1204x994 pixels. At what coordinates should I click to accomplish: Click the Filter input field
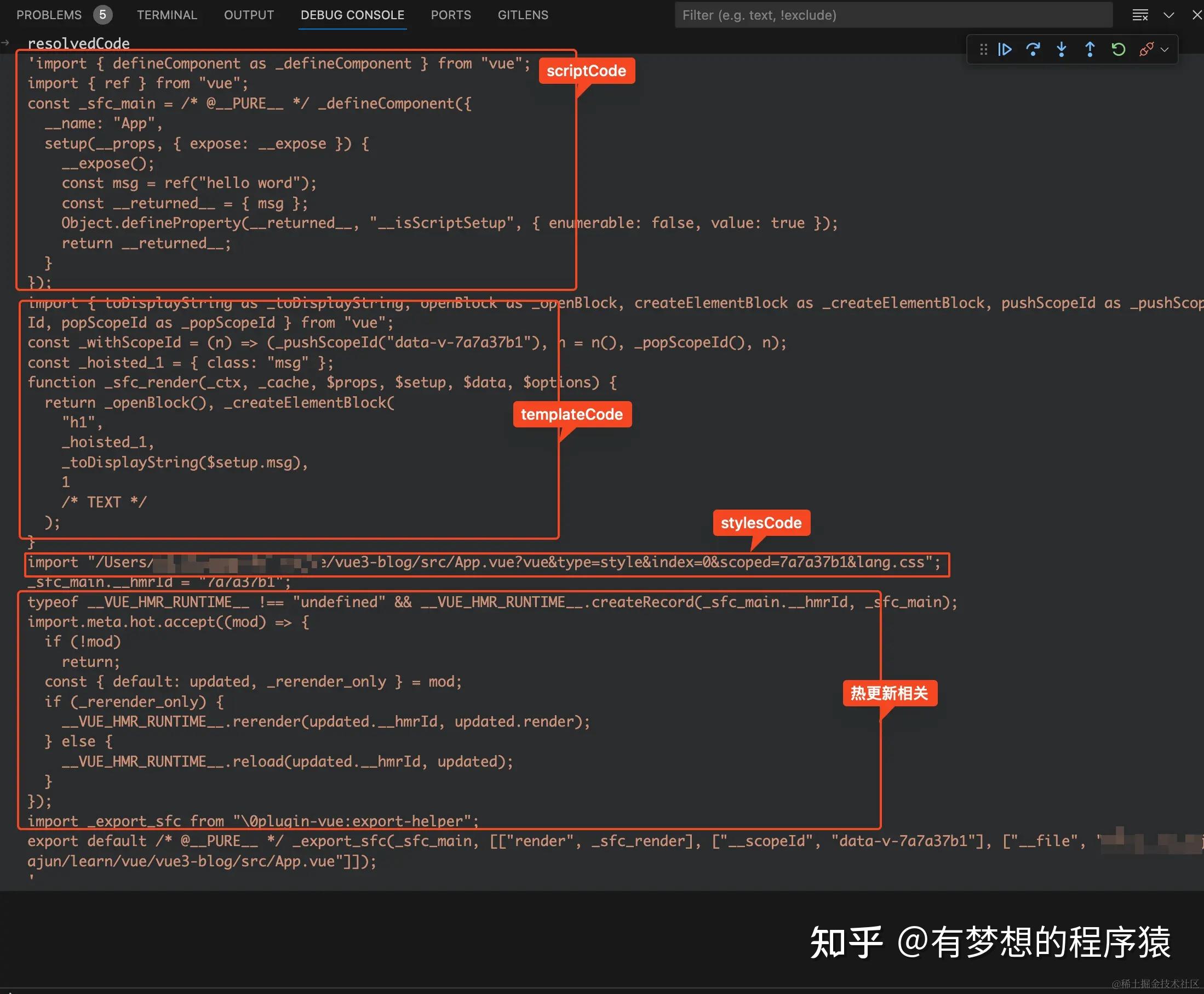pos(893,15)
